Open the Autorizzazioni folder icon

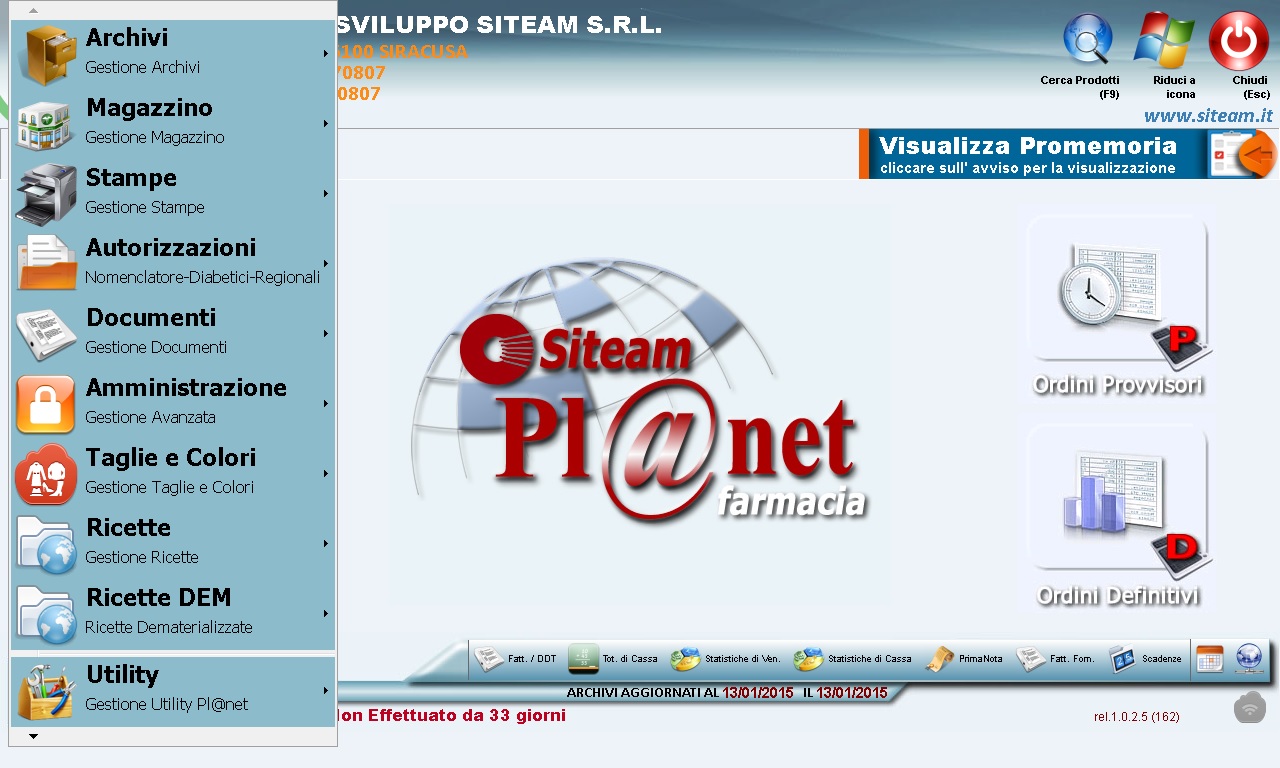click(x=46, y=263)
